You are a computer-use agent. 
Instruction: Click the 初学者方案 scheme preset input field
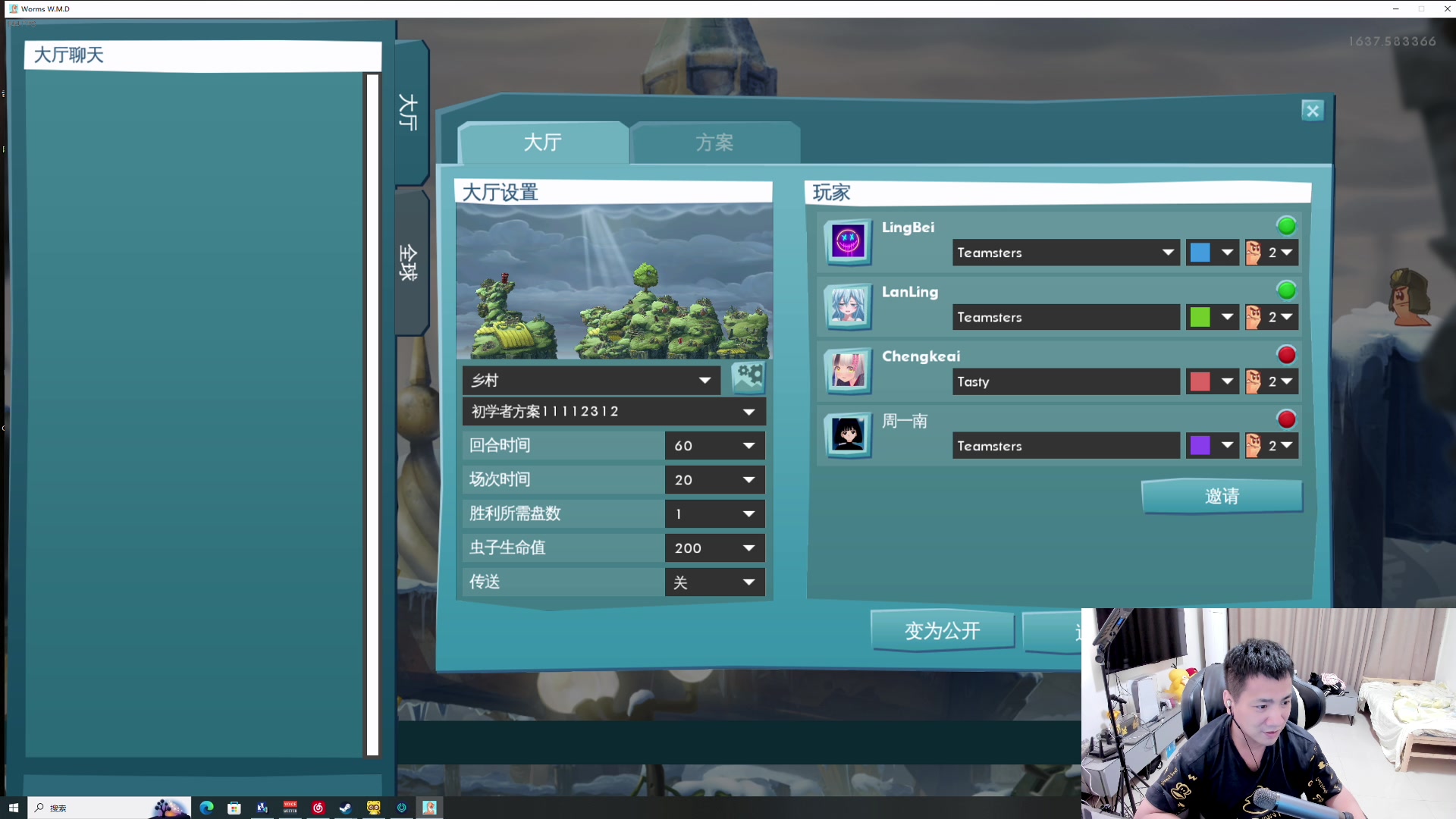pyautogui.click(x=612, y=411)
